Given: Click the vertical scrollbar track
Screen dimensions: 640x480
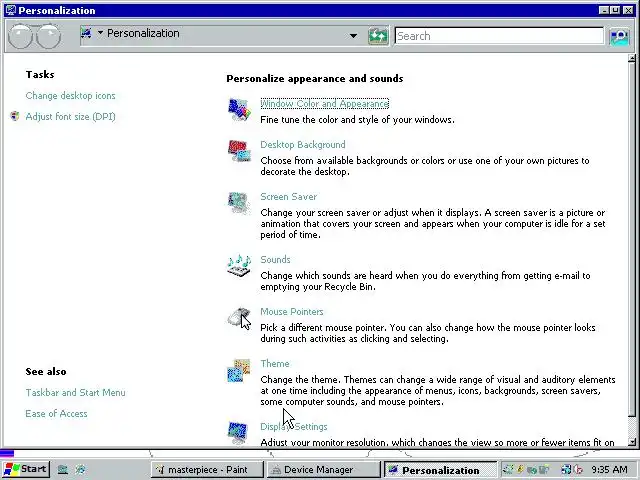Looking at the screenshot, I should point(632,427).
